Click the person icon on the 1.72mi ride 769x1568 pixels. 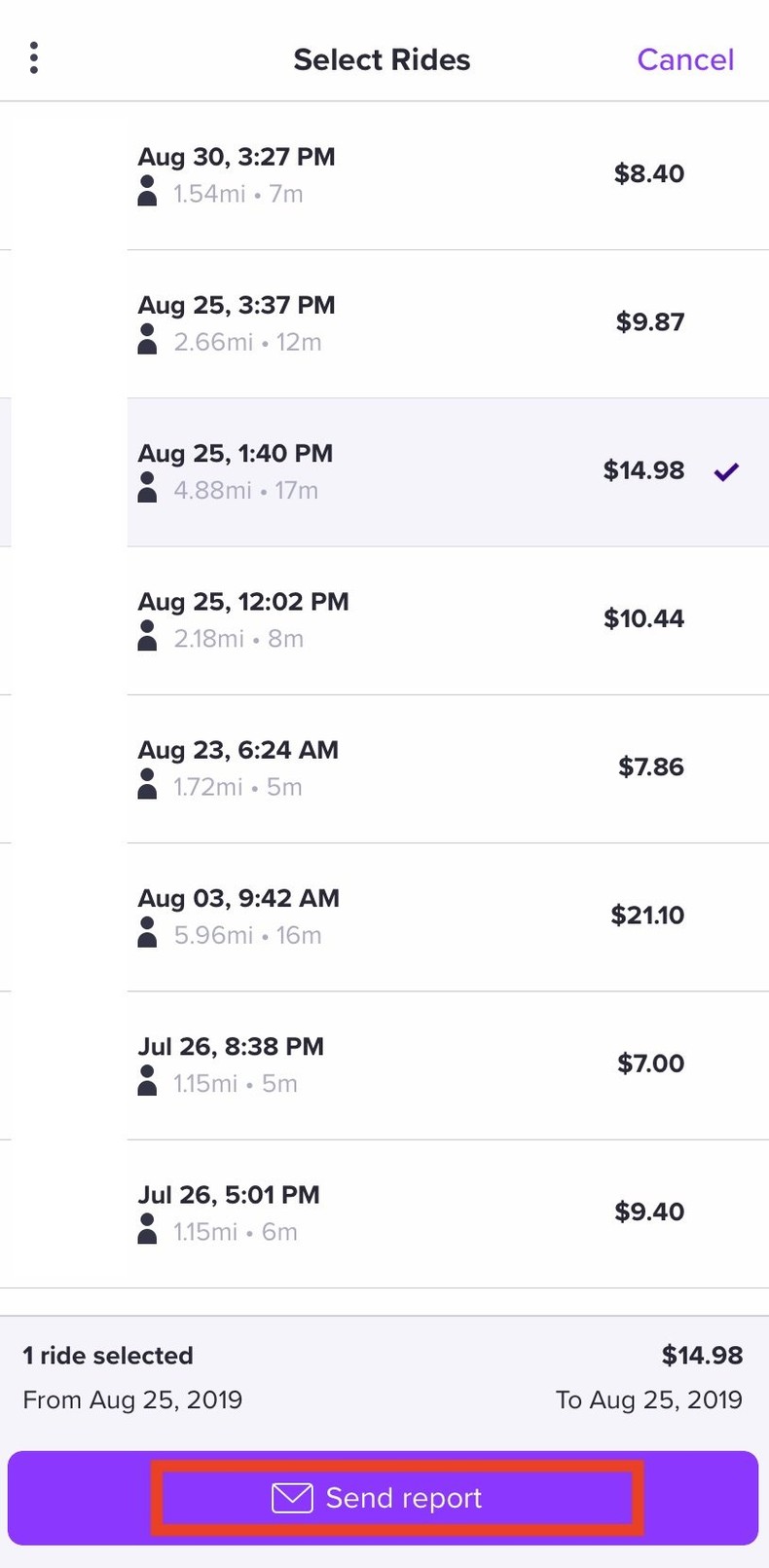click(x=148, y=785)
